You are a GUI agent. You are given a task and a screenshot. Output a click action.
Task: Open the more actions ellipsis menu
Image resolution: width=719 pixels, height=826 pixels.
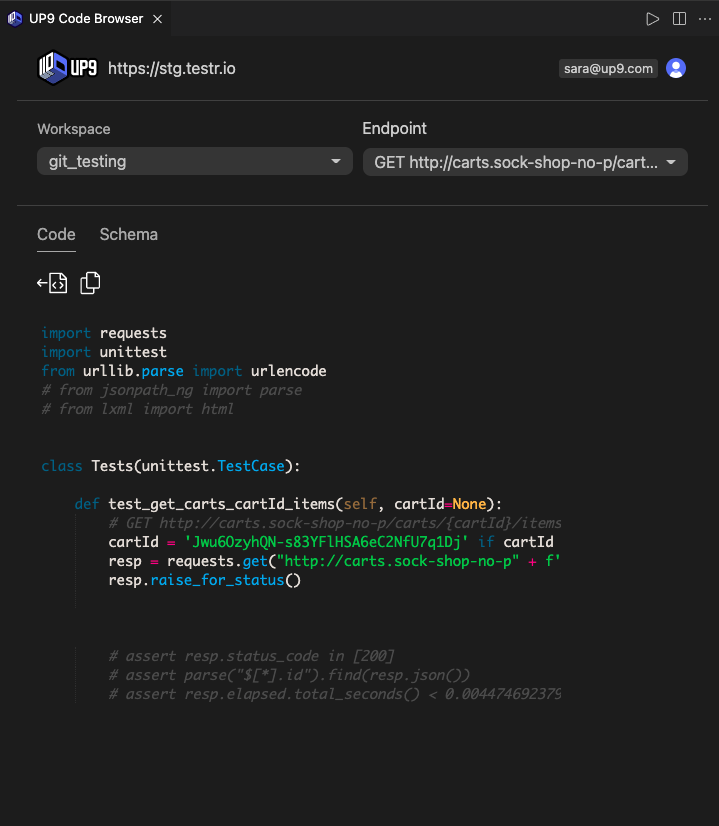705,19
